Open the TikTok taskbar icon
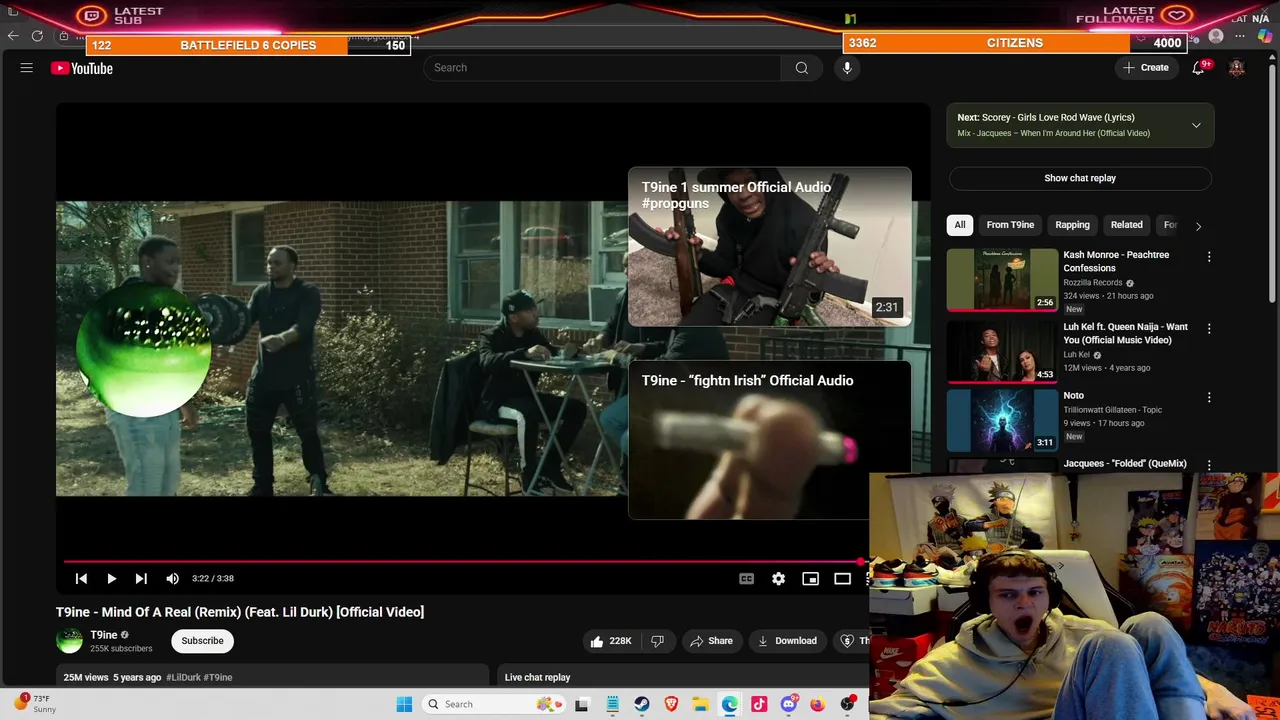This screenshot has width=1280, height=720. [759, 704]
